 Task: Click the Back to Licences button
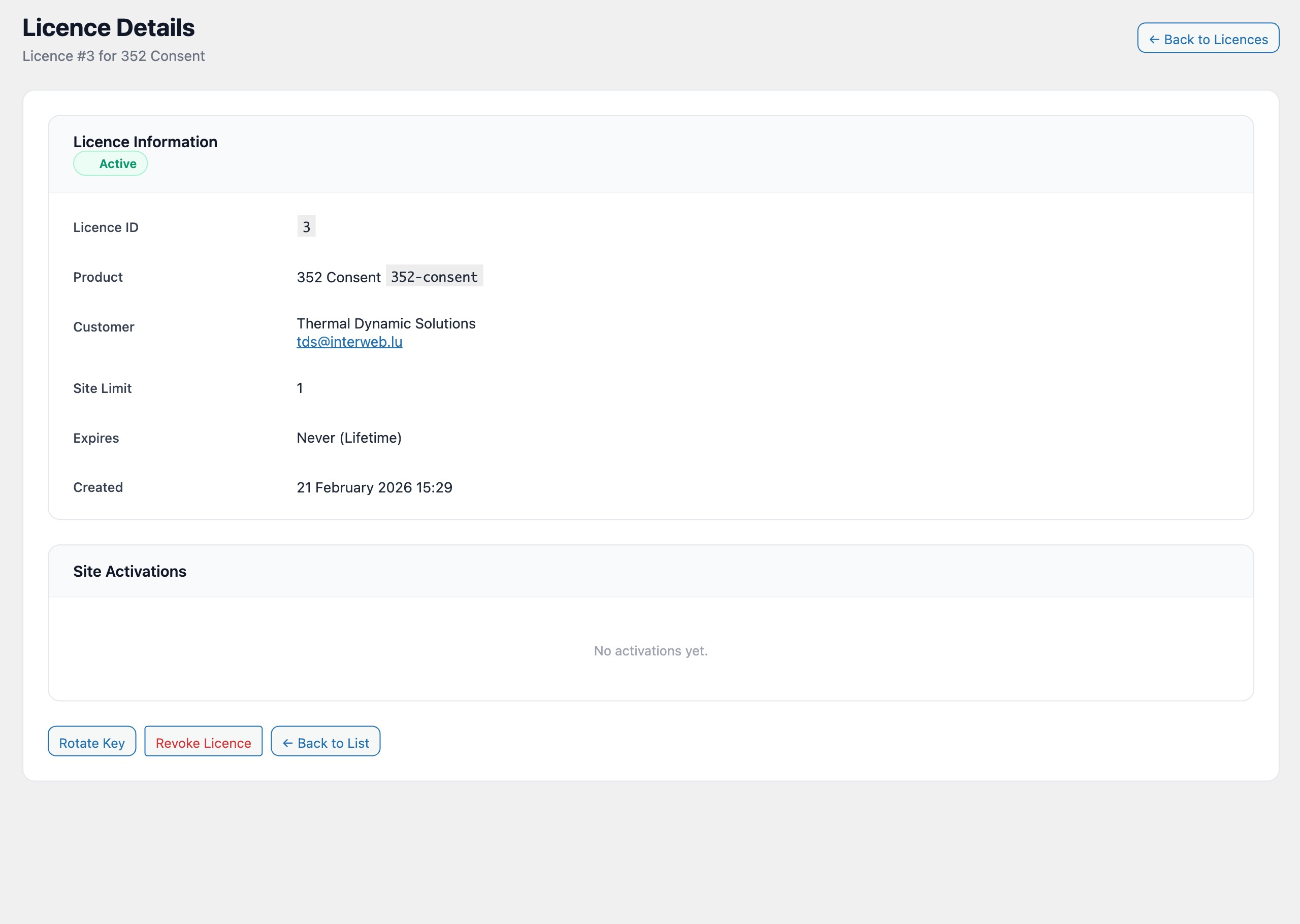(x=1208, y=38)
